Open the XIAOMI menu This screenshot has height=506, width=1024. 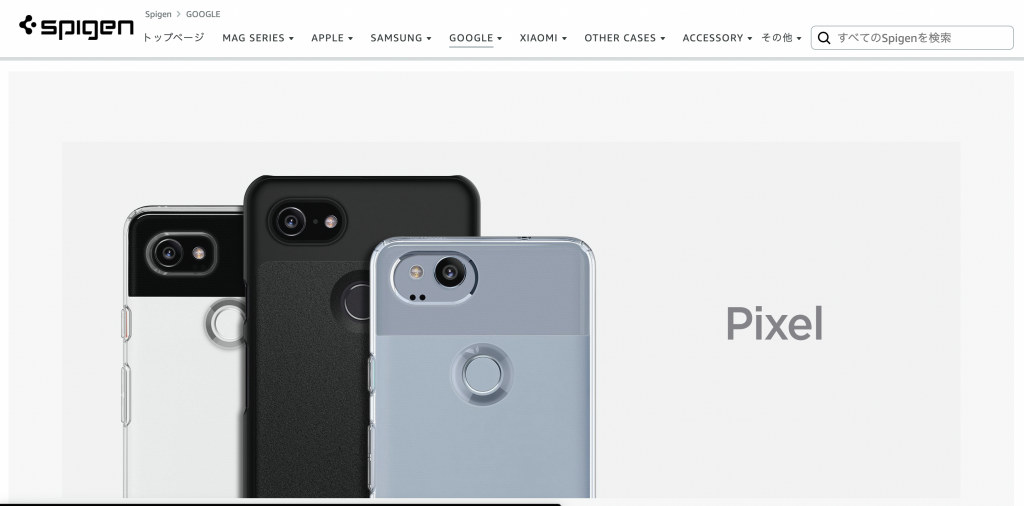(x=543, y=38)
